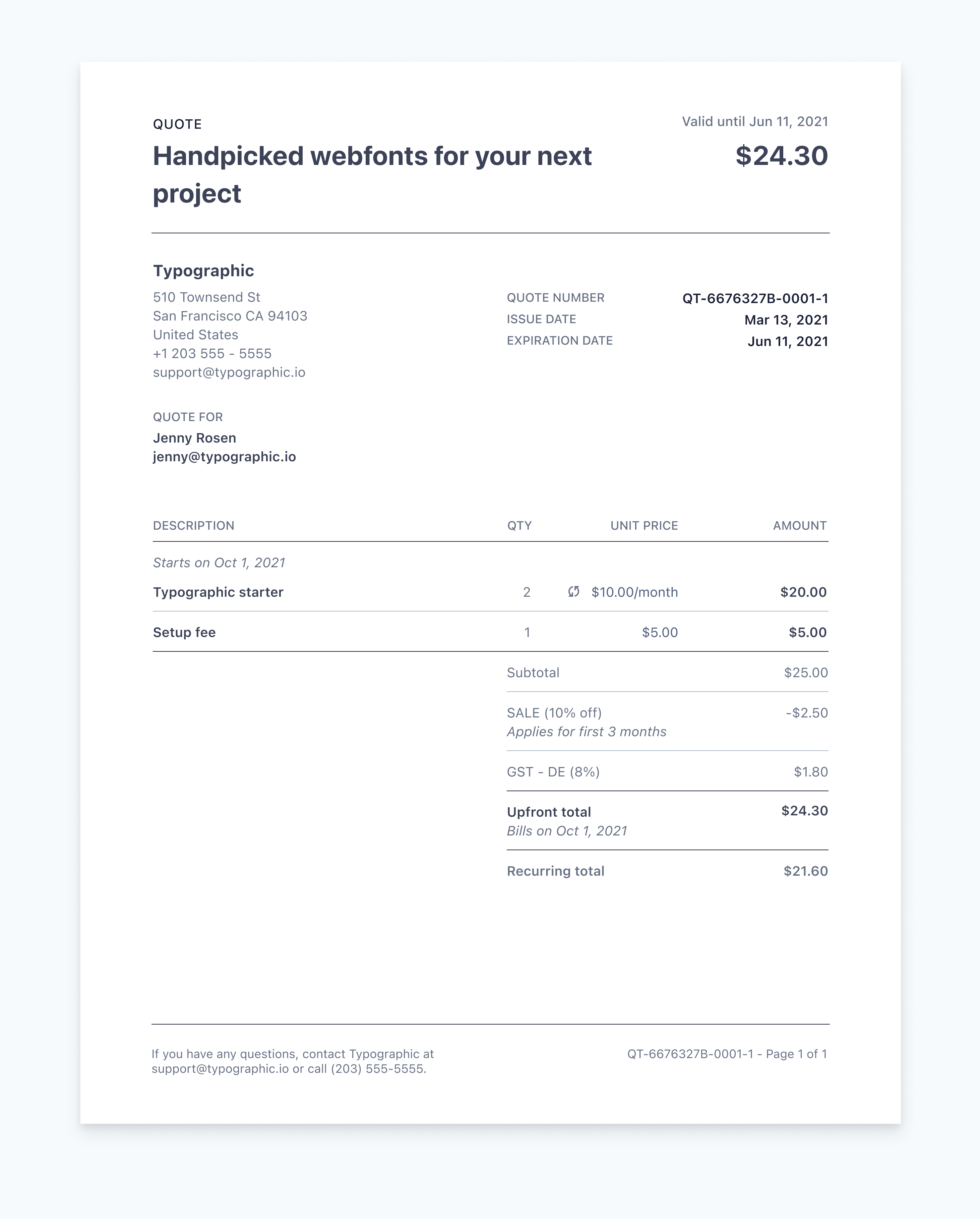The image size is (980, 1219).
Task: Click the jenny@typographic.io customer email
Action: pyautogui.click(x=224, y=456)
